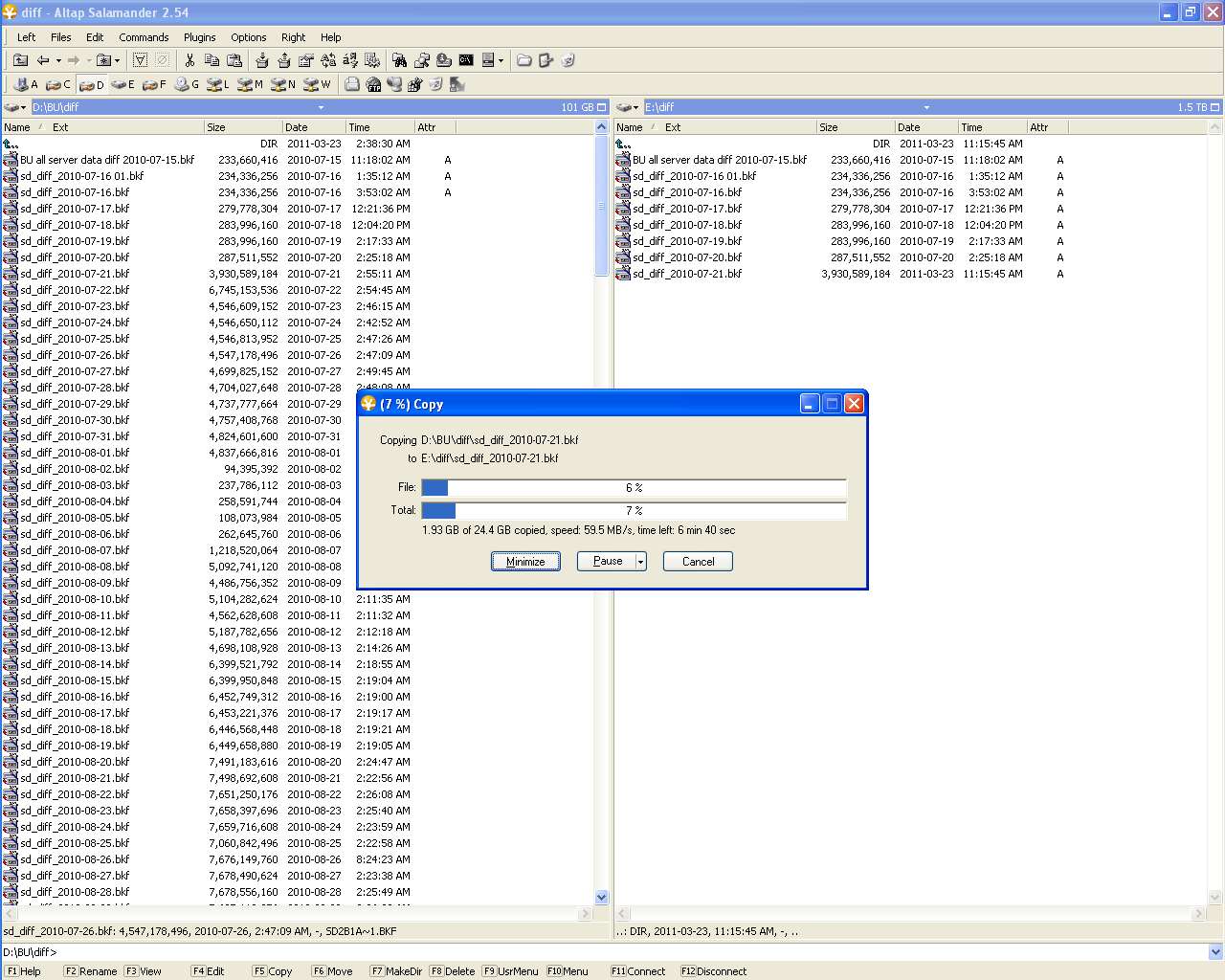Screen dimensions: 1225x980
Task: Click the Create Directory folder icon
Action: click(523, 60)
